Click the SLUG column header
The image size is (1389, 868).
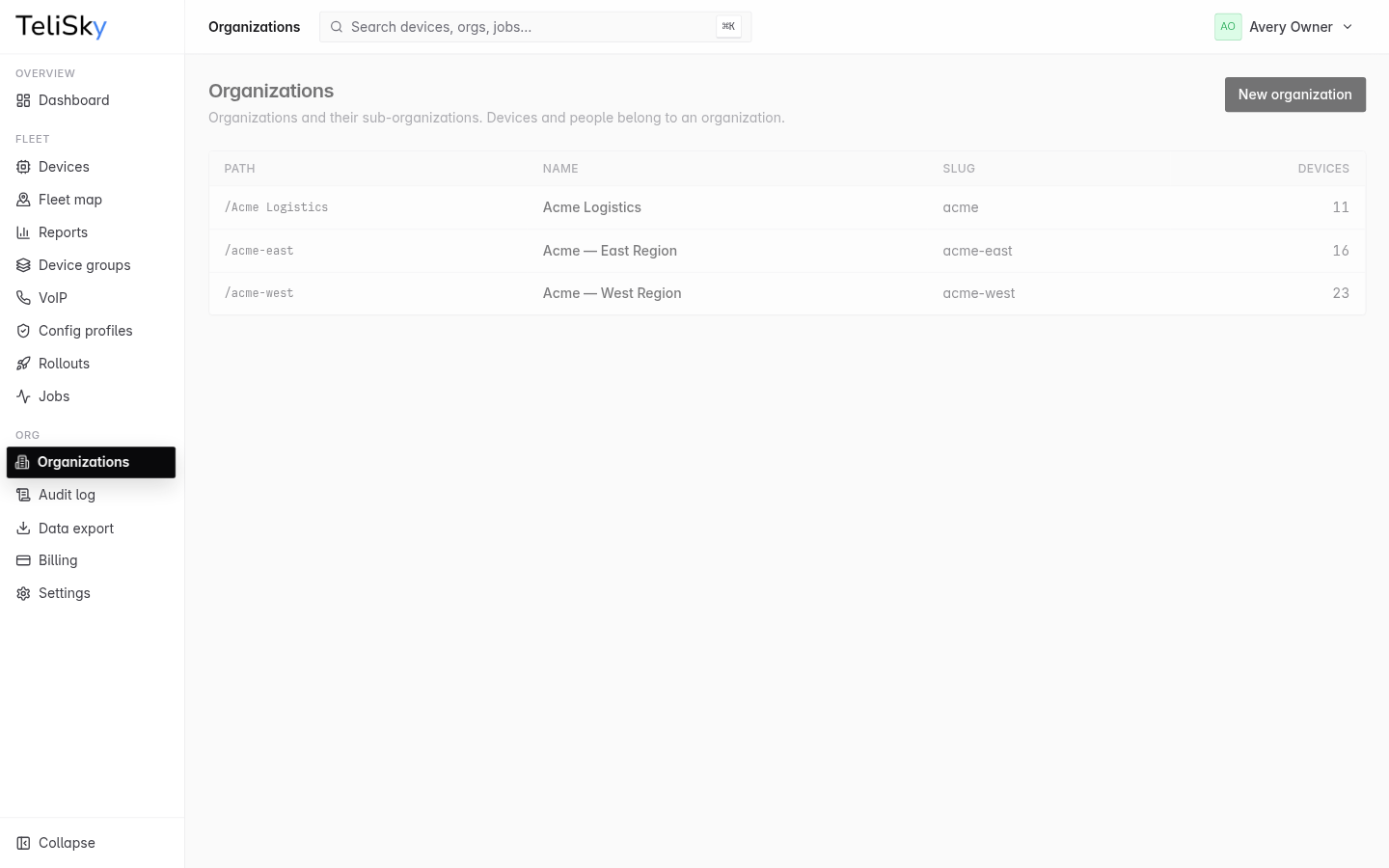959,169
